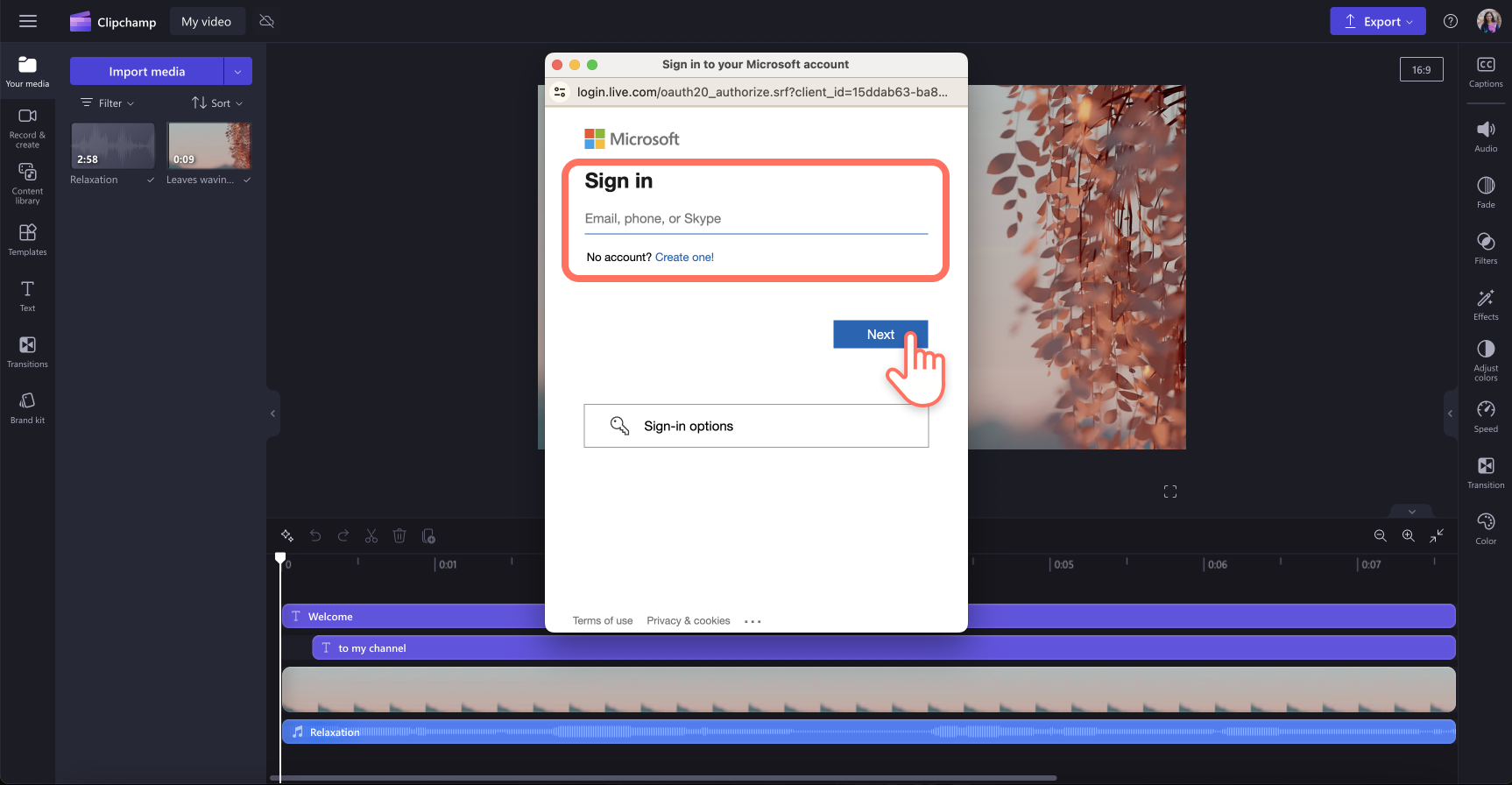Collapse the right properties panel
Screen dimensions: 1512x785
click(x=1450, y=413)
